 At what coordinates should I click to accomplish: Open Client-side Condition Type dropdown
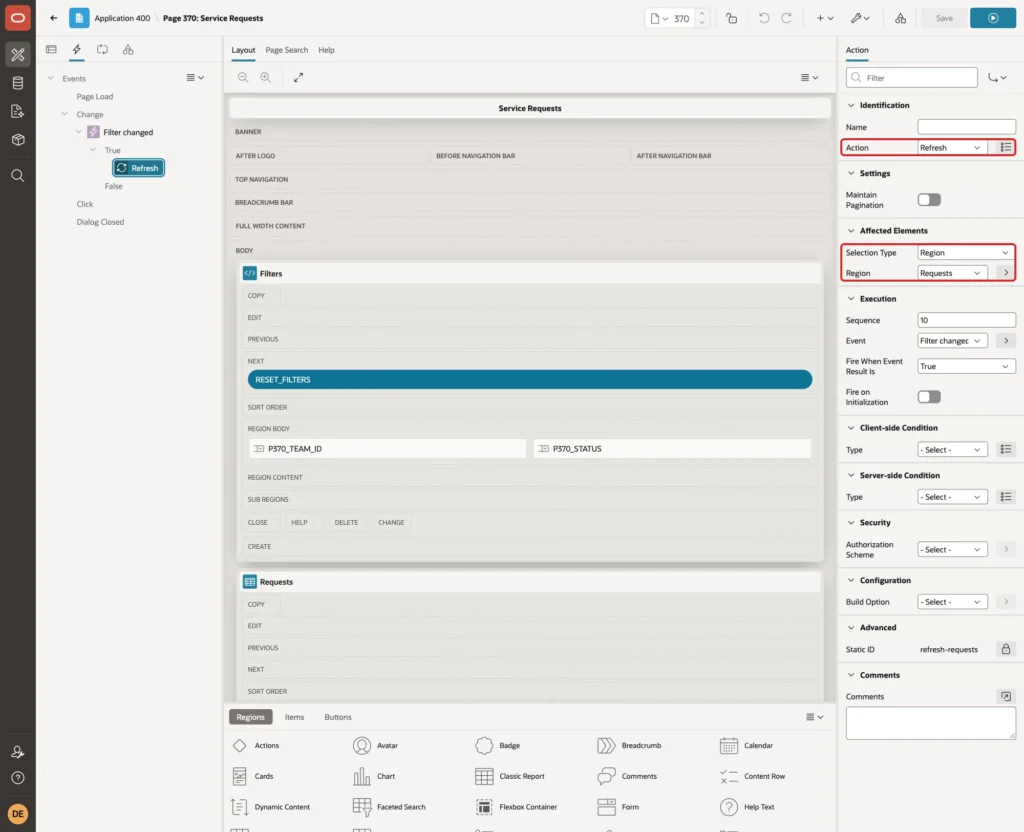952,449
